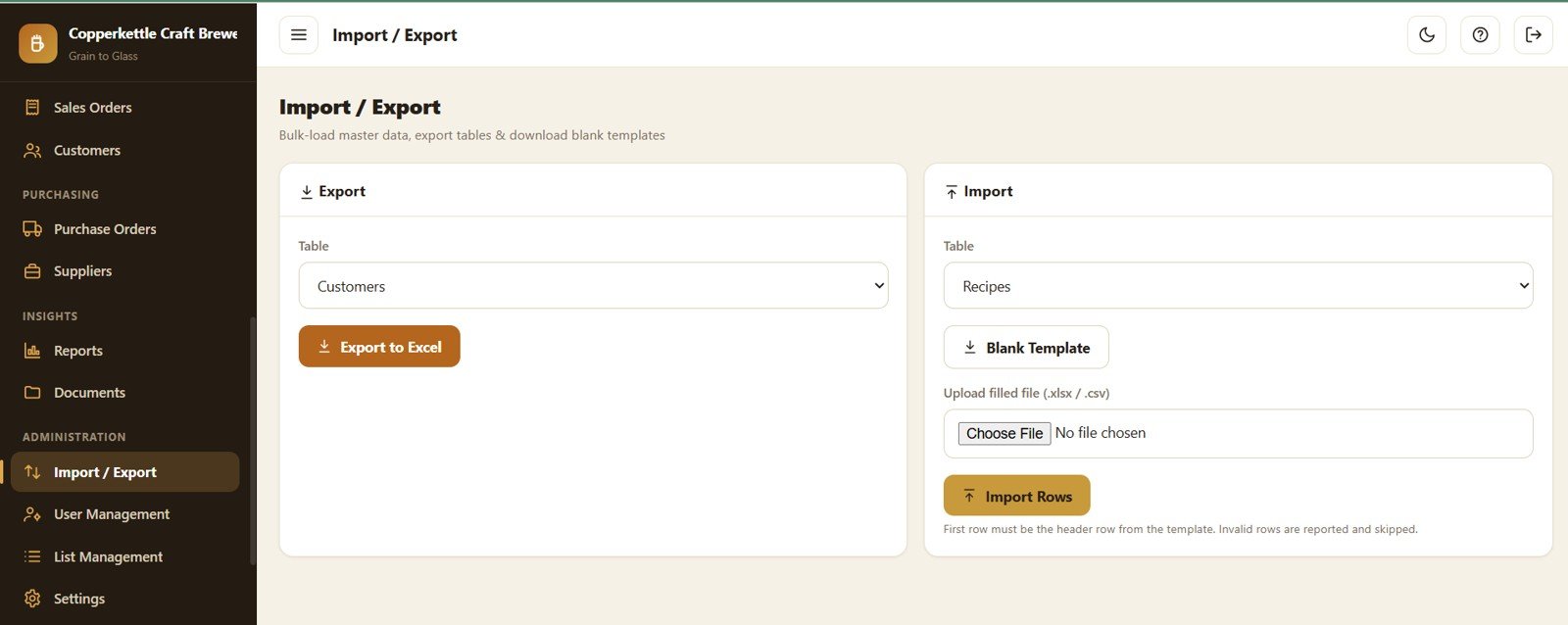
Task: Download the Blank Template
Action: [x=1026, y=348]
